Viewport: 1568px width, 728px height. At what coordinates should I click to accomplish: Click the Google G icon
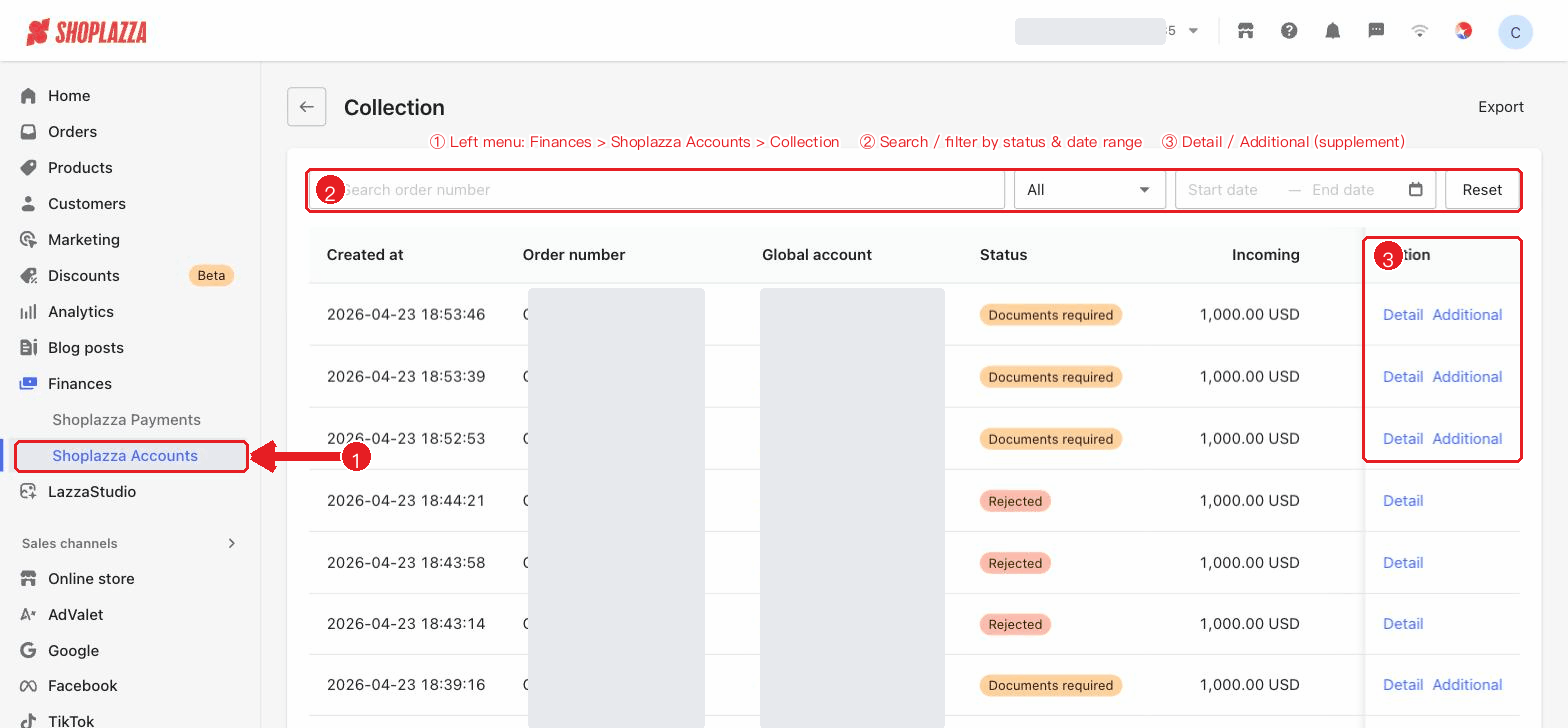coord(29,651)
